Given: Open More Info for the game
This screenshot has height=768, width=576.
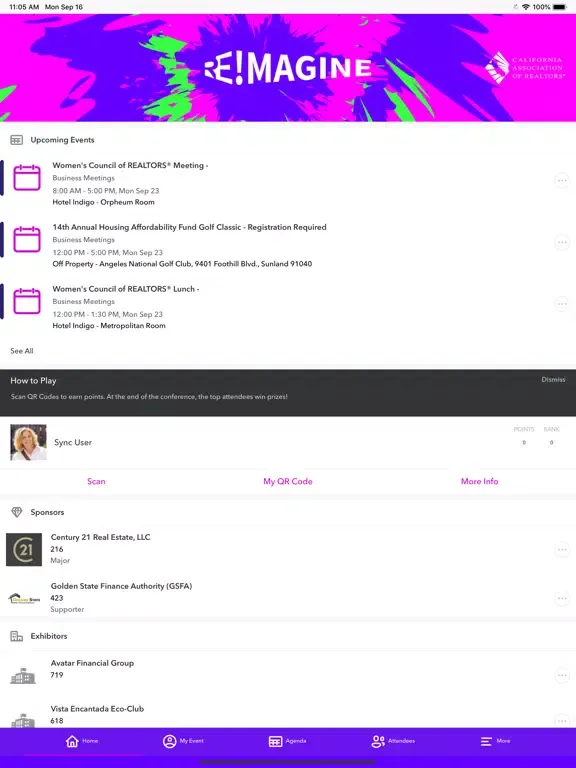Looking at the screenshot, I should click(x=480, y=481).
